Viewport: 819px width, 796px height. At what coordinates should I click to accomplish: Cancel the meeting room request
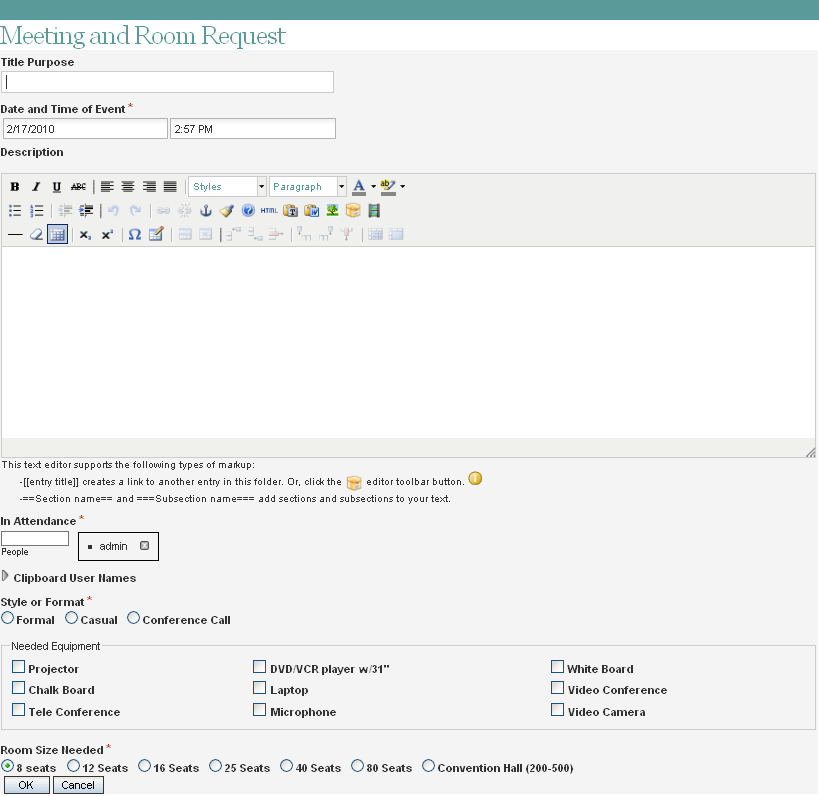78,785
